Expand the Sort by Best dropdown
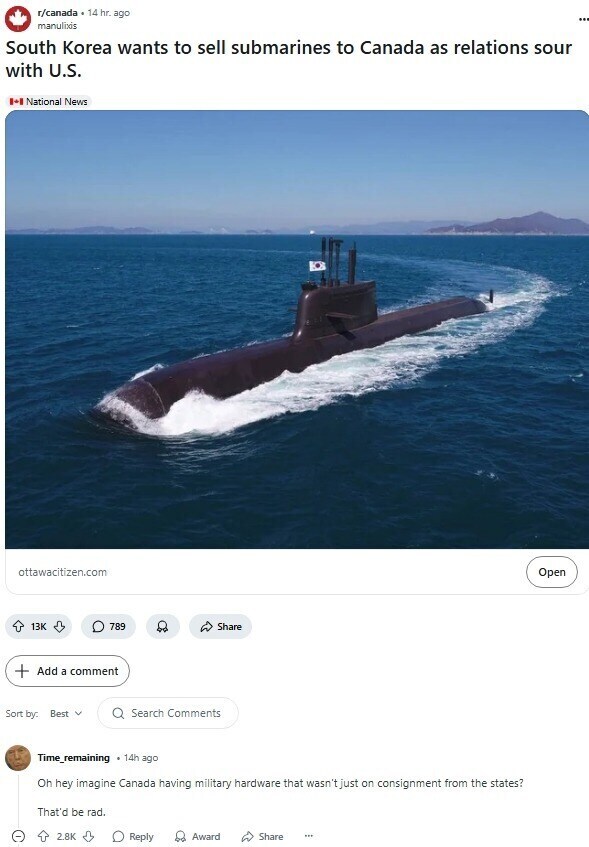589x847 pixels. coord(66,714)
